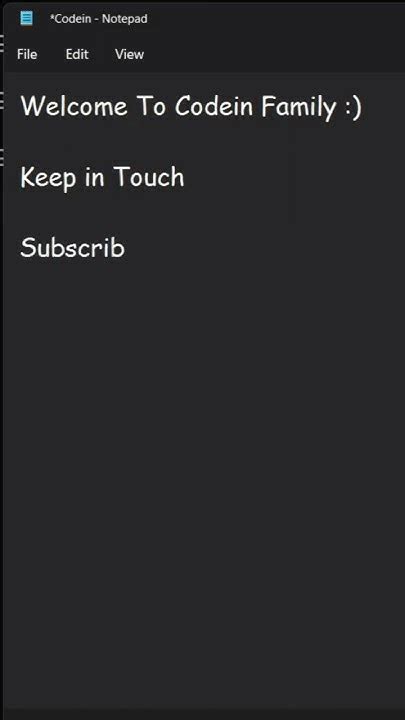Click the word 'Codein' in the document text
The width and height of the screenshot is (405, 720).
(214, 107)
